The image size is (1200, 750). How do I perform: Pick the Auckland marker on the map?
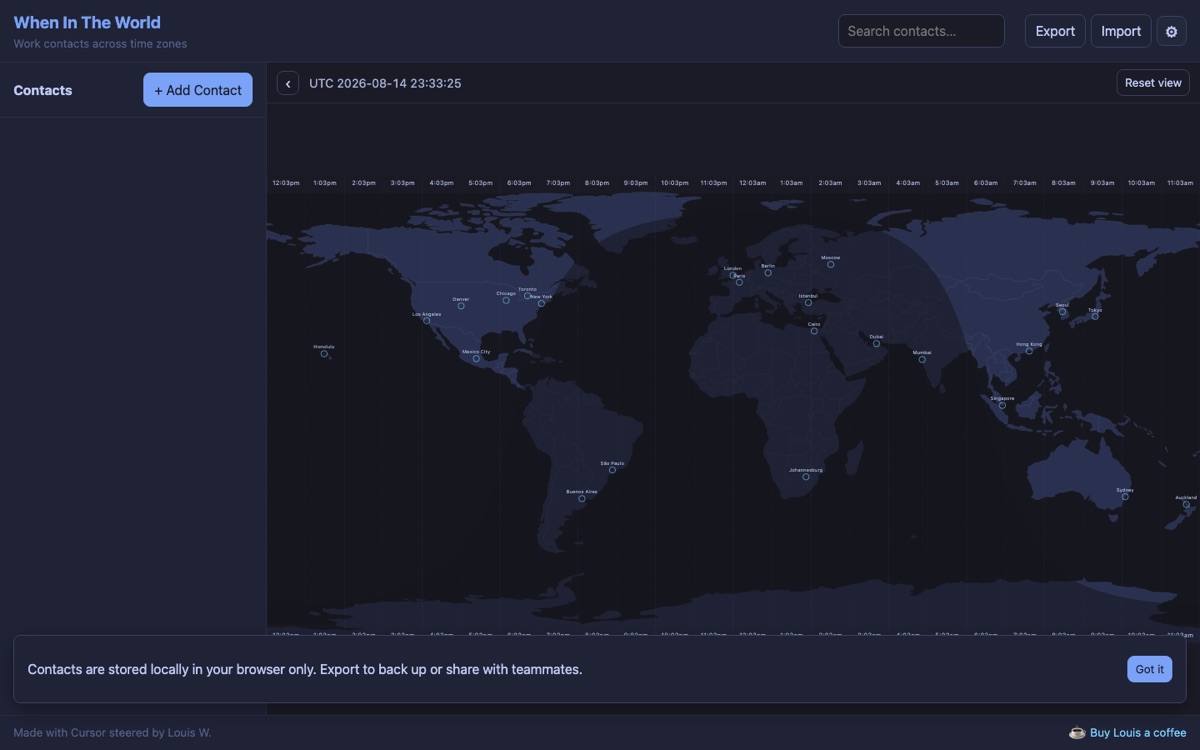[1186, 504]
